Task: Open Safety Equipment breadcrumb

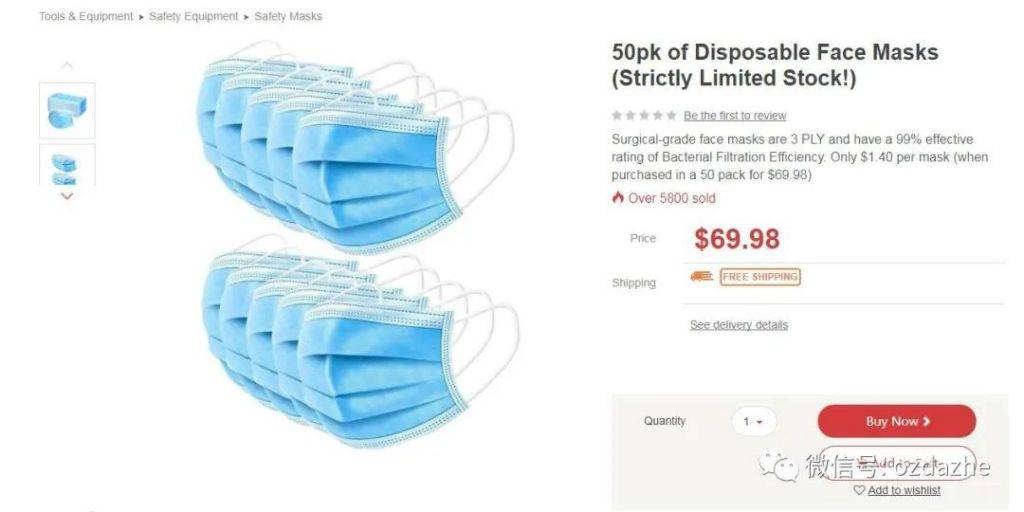Action: pos(193,16)
